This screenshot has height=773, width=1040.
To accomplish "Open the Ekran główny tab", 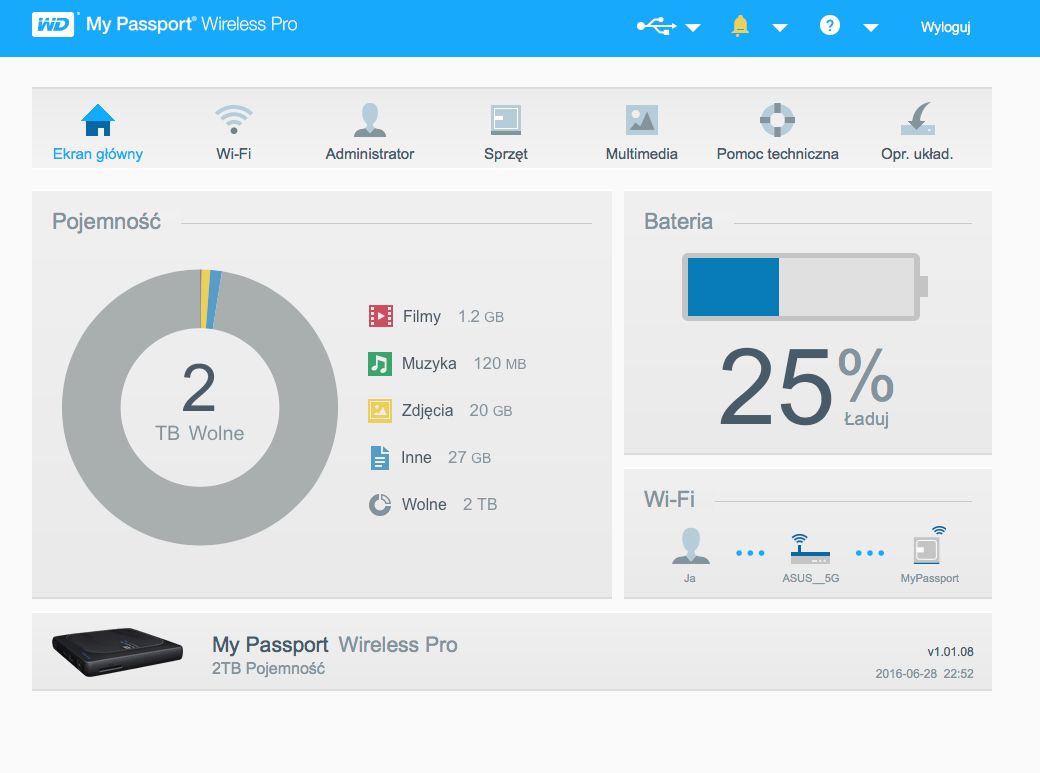I will (98, 154).
